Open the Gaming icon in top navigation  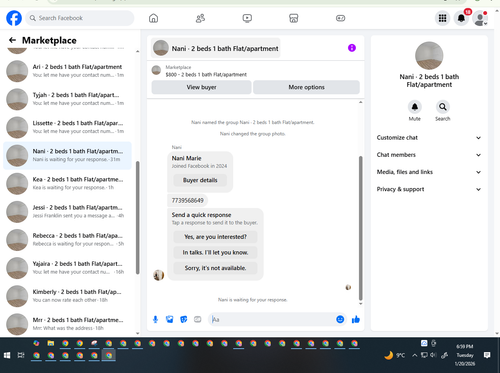340,18
